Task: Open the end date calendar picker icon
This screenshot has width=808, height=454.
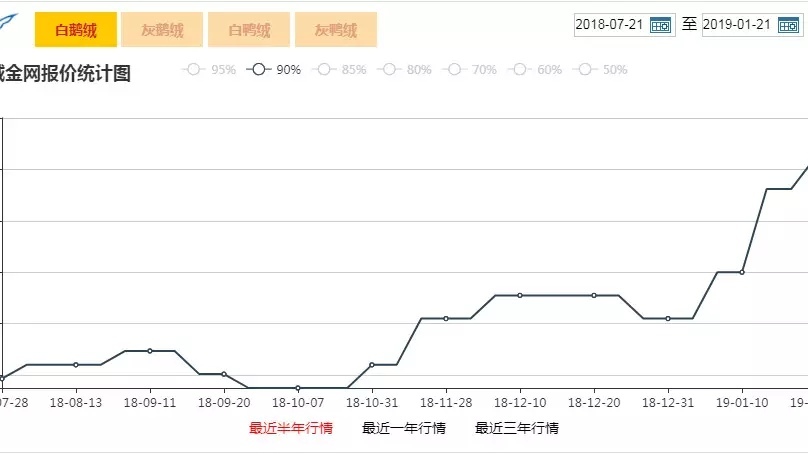Action: (788, 25)
